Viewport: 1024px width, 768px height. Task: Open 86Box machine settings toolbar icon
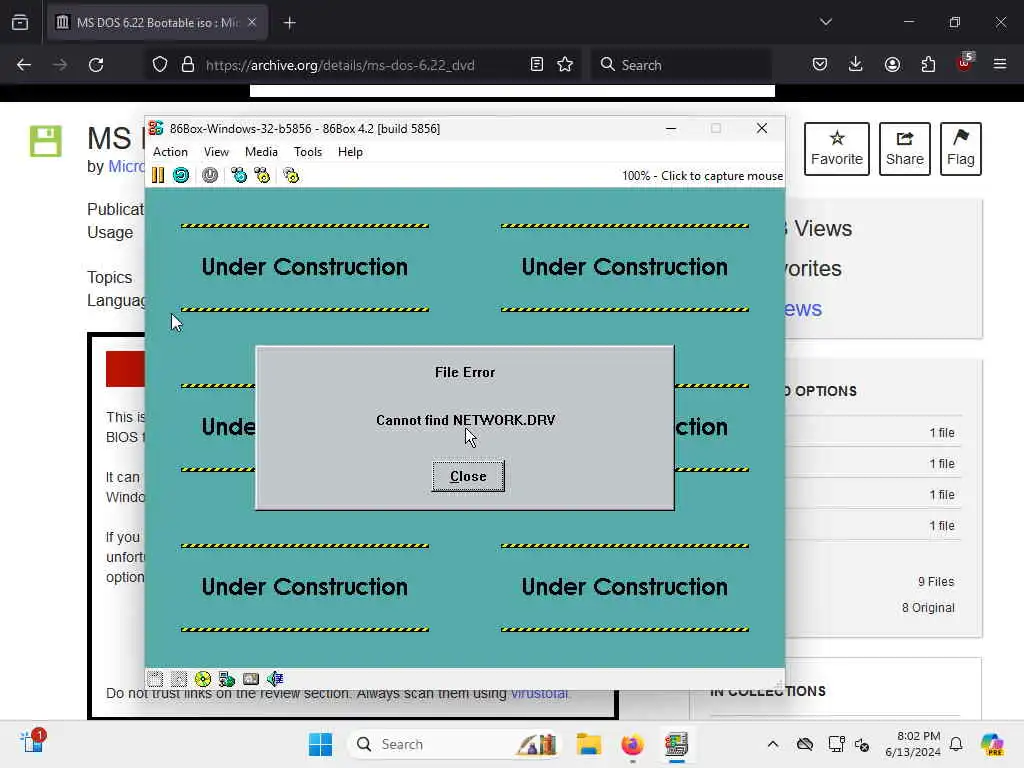(x=291, y=175)
